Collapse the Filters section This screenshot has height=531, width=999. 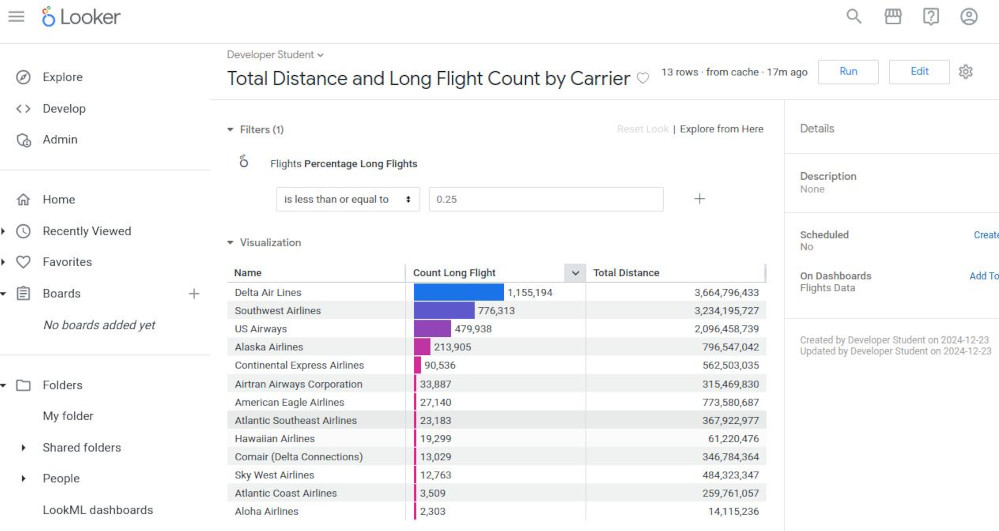[230, 129]
